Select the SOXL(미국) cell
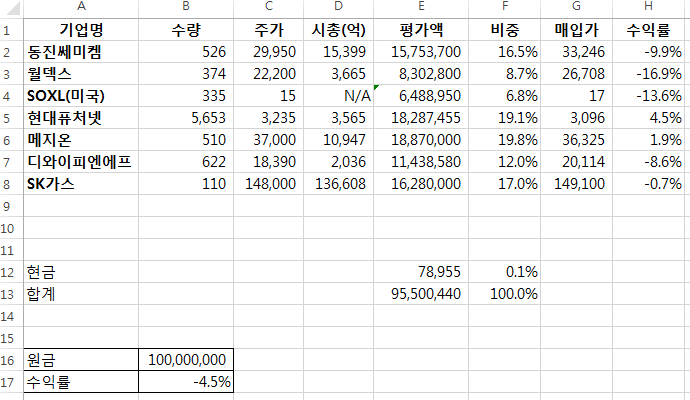The width and height of the screenshot is (690, 400). pyautogui.click(x=81, y=96)
